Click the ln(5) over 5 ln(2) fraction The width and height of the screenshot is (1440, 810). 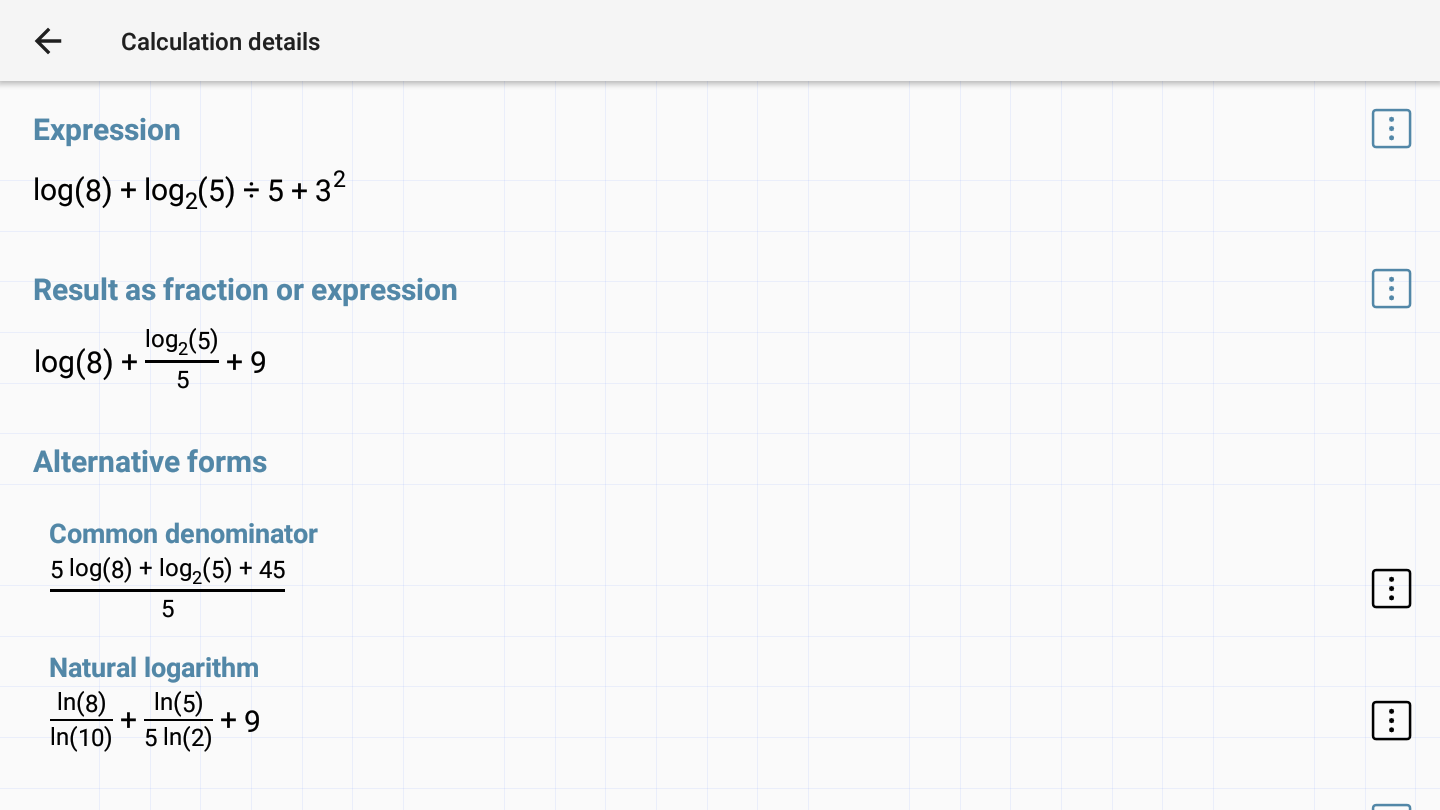pyautogui.click(x=179, y=721)
